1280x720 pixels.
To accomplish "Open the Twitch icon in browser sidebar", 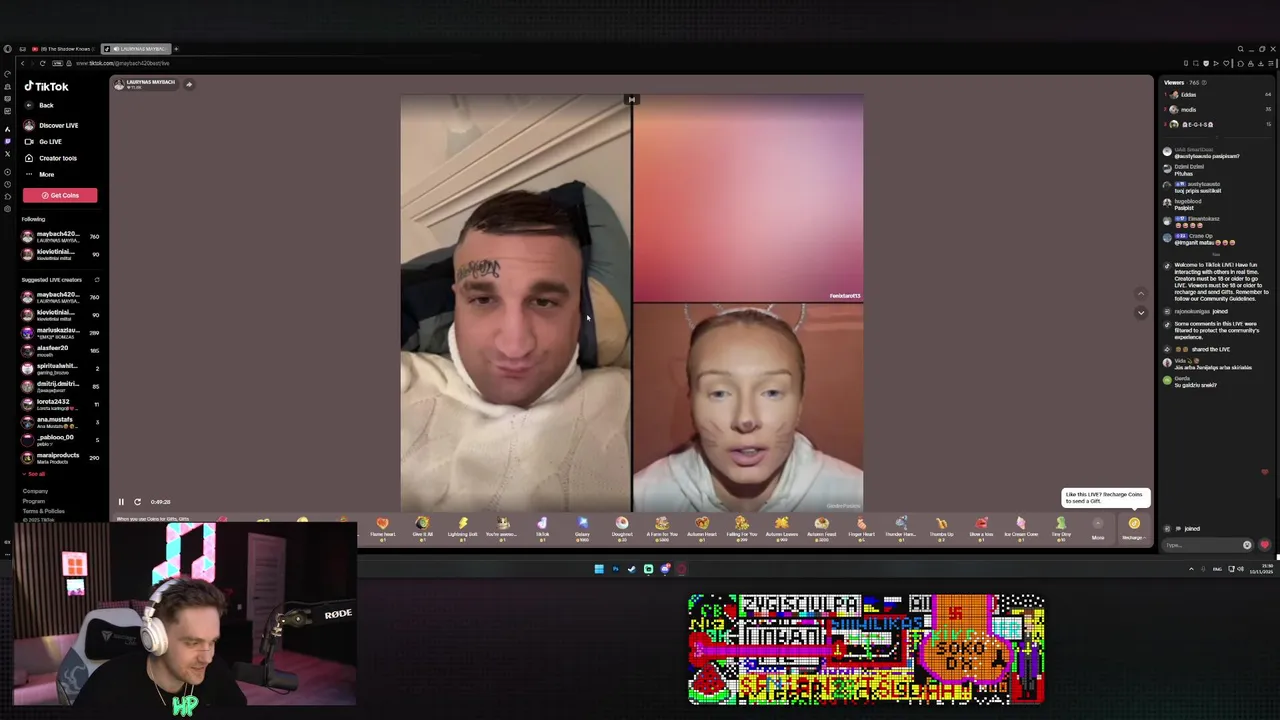I will coord(8,141).
